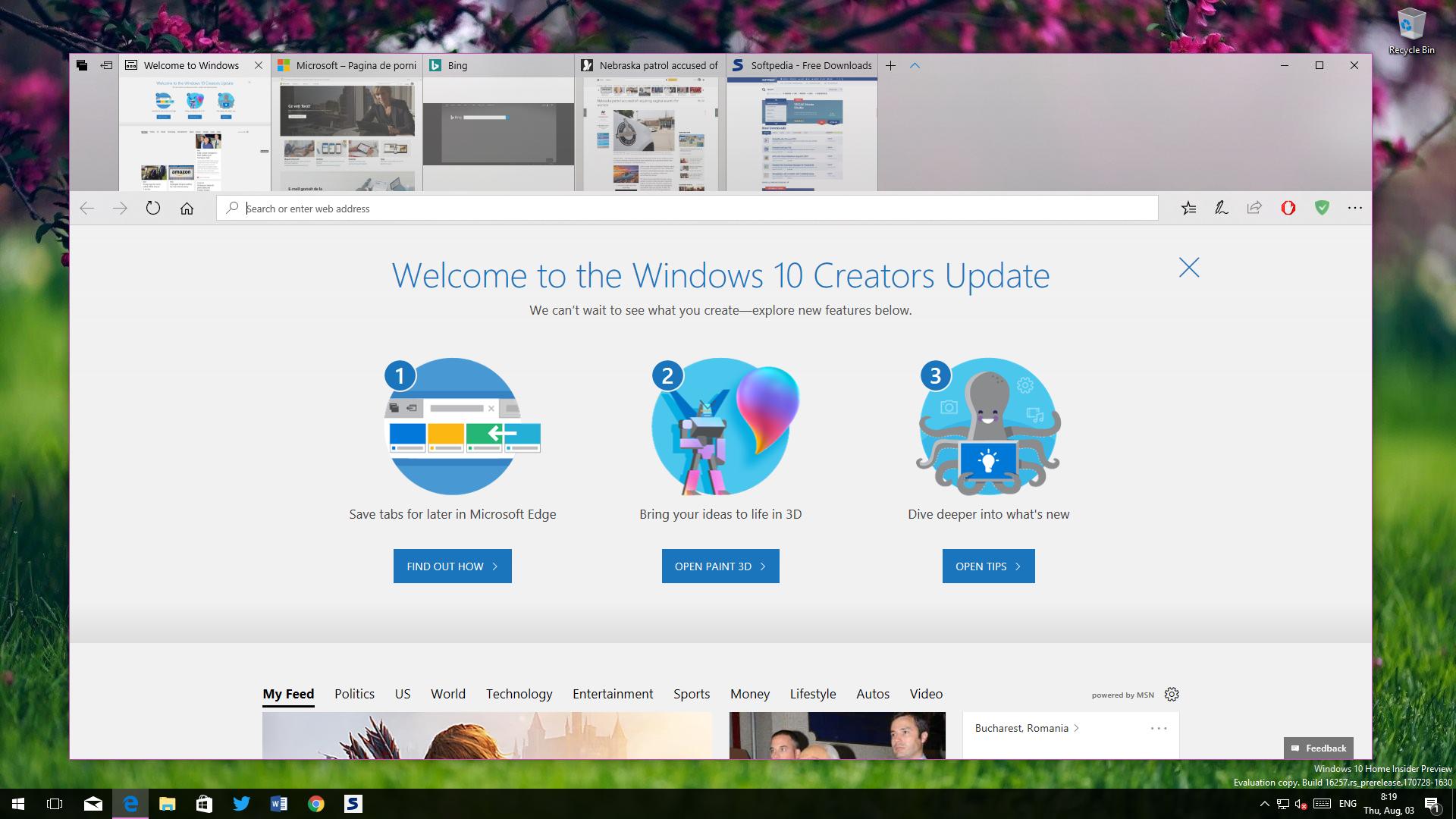Switch to Softpedia Free Downloads tab
The image size is (1456, 819).
point(802,65)
